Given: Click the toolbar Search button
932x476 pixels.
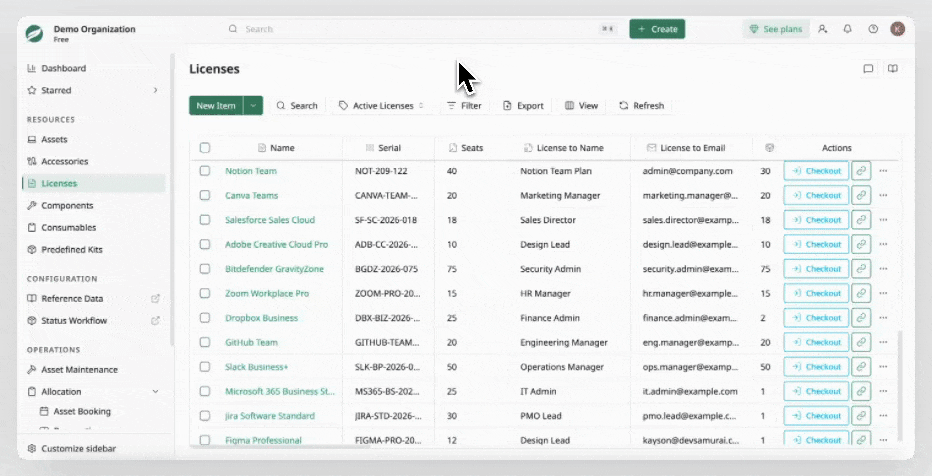Looking at the screenshot, I should pos(297,106).
